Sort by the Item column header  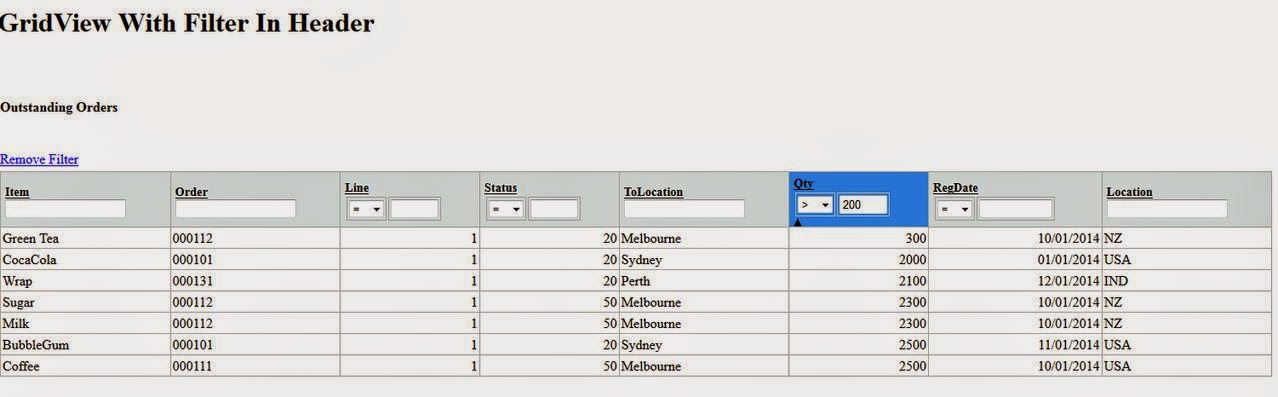(x=17, y=191)
